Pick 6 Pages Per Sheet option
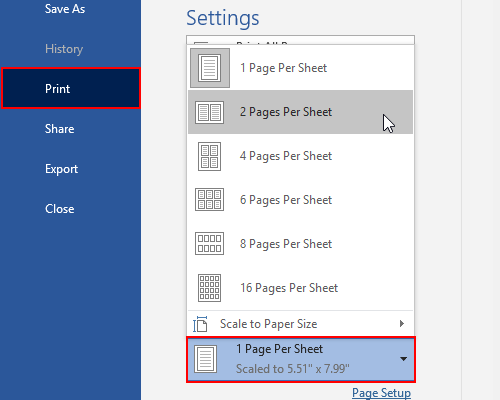The image size is (500, 400). pyautogui.click(x=300, y=200)
